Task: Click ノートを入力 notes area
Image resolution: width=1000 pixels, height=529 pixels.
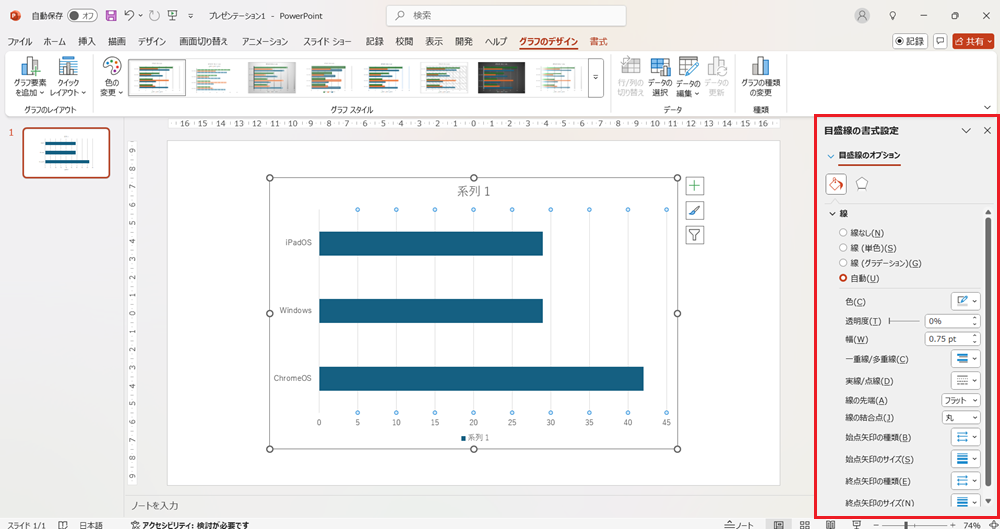Action: tap(155, 505)
